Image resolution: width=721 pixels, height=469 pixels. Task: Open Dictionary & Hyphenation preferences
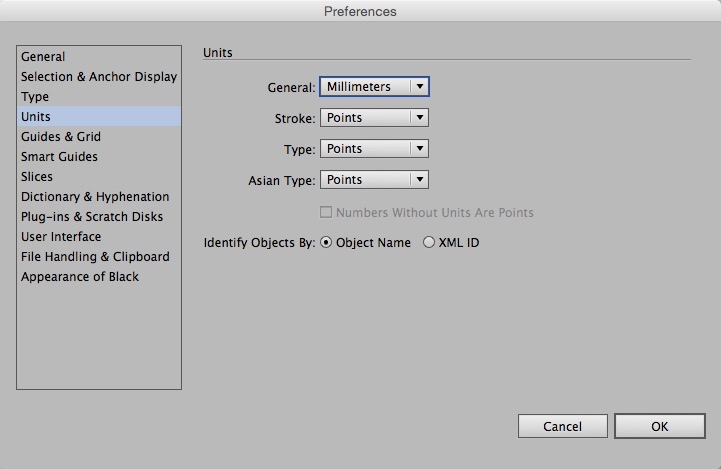pos(95,197)
